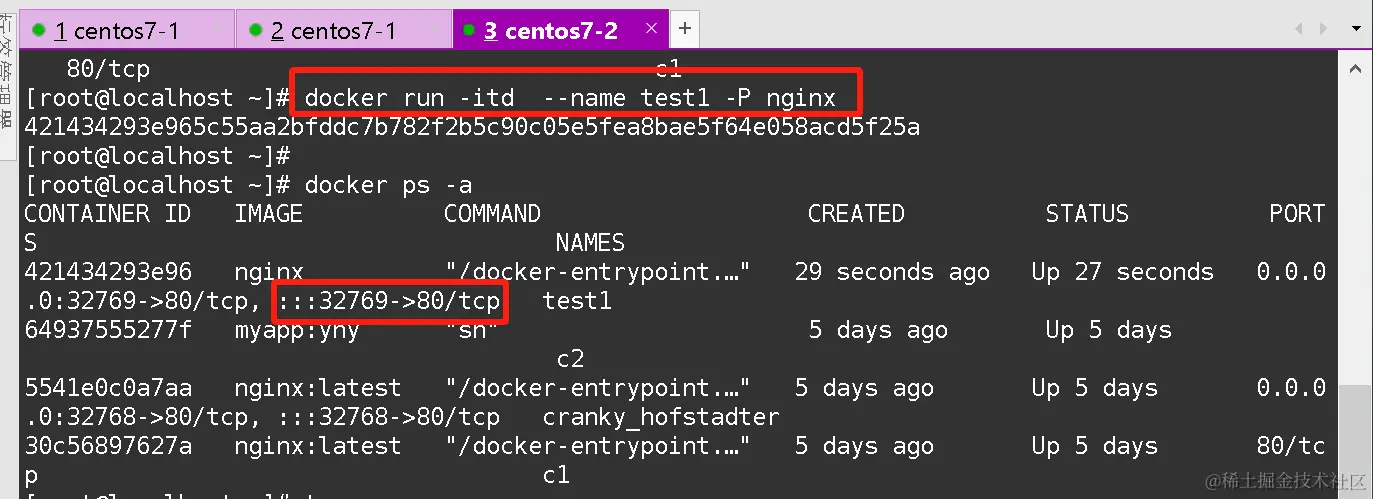Click the terminal scrollbar up arrow
The image size is (1373, 499).
pyautogui.click(x=1355, y=68)
